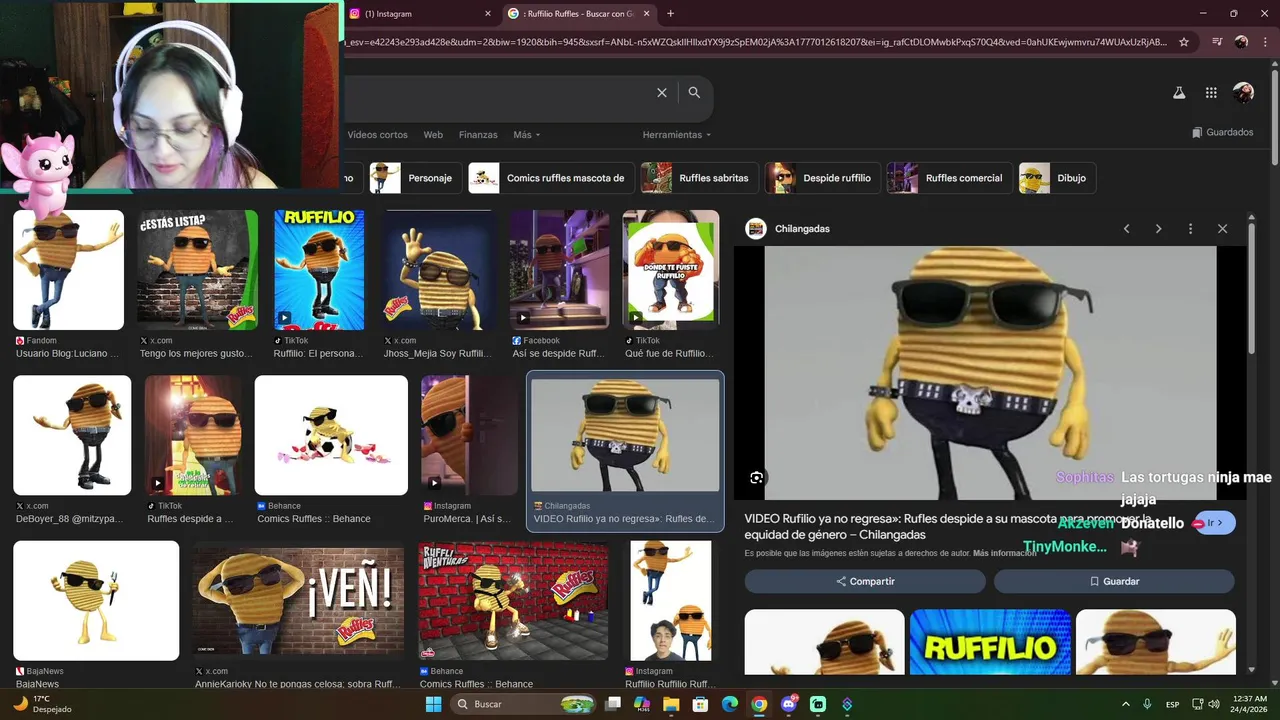Open File Explorer from the taskbar

pos(671,704)
